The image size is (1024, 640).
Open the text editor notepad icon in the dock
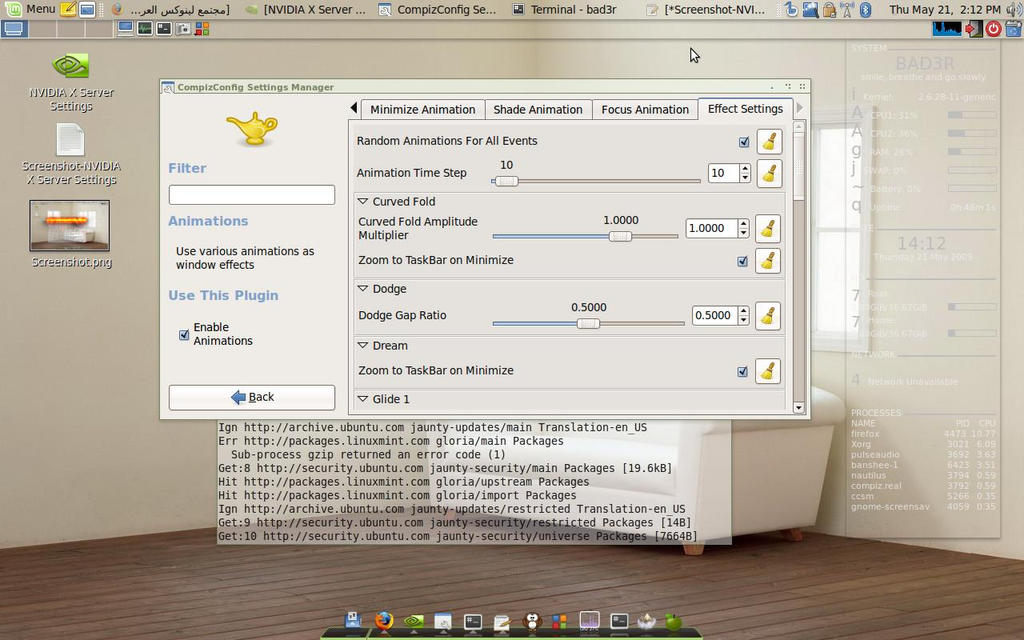[502, 622]
